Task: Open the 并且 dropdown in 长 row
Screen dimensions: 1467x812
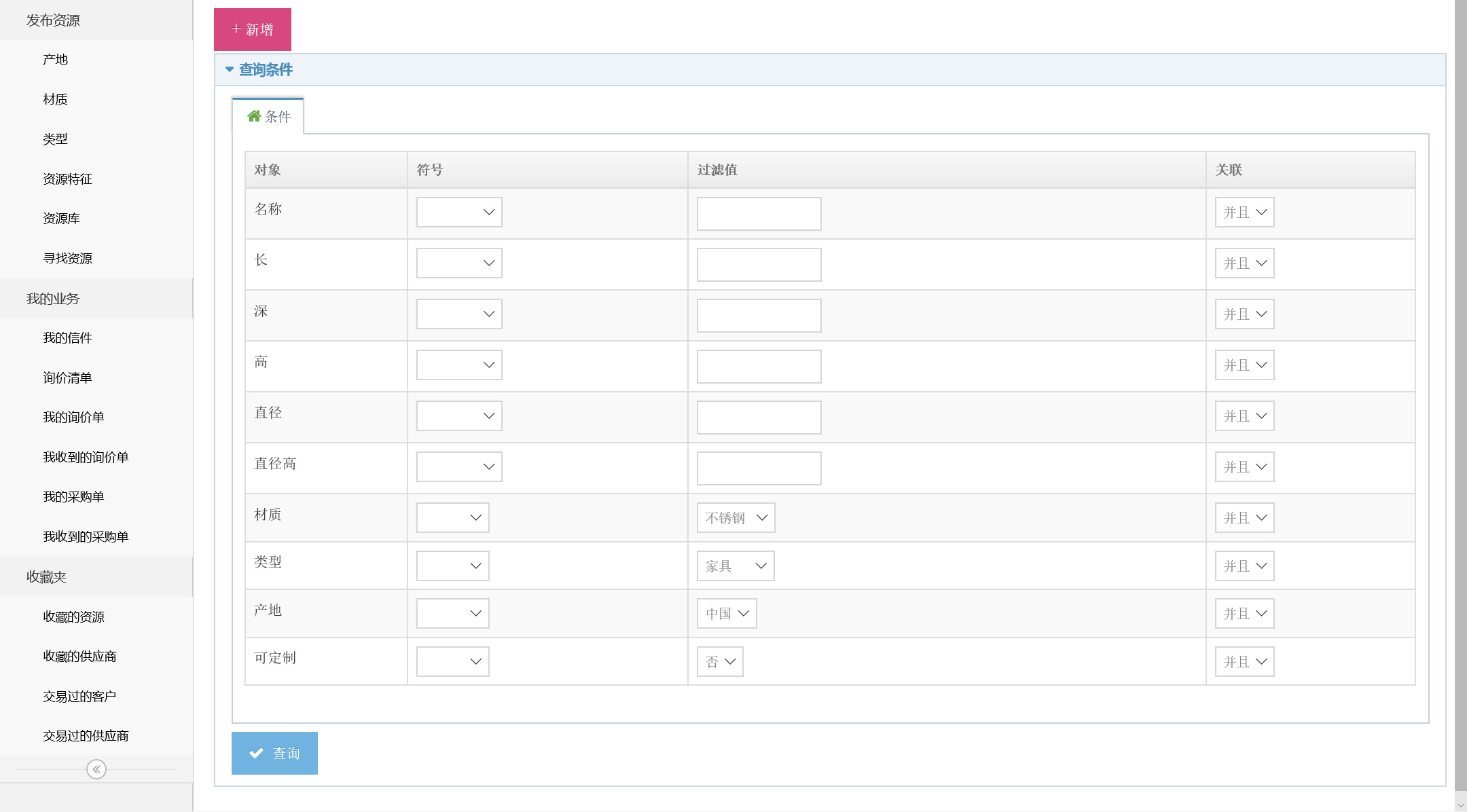Action: pos(1245,263)
